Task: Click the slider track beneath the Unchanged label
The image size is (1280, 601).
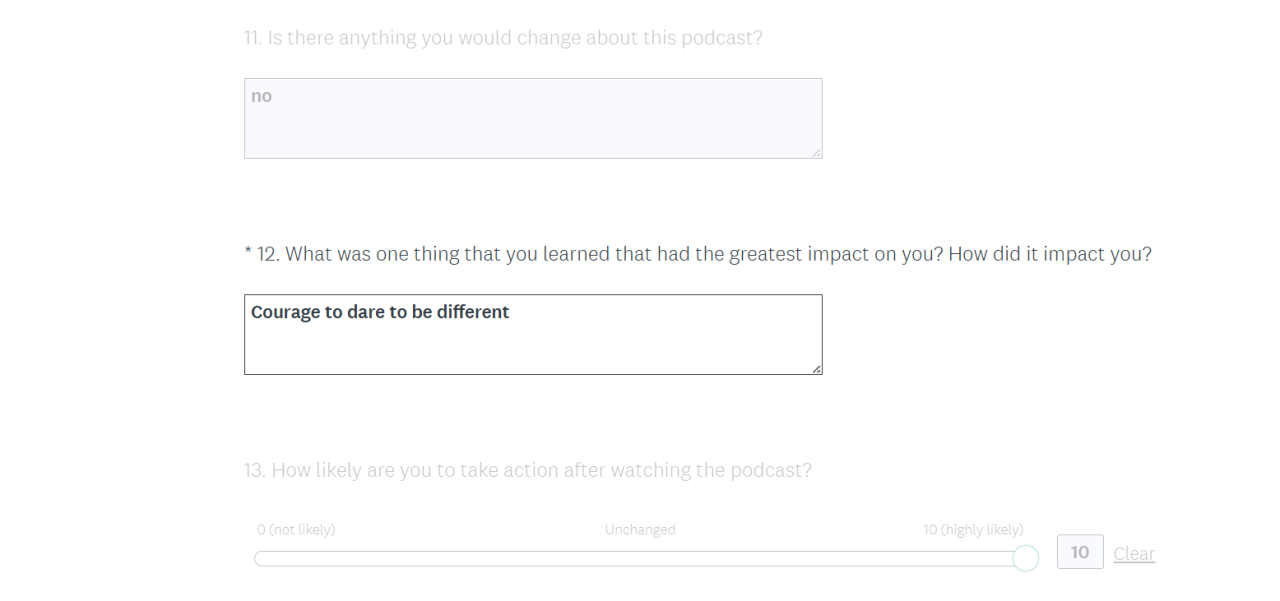Action: [640, 558]
